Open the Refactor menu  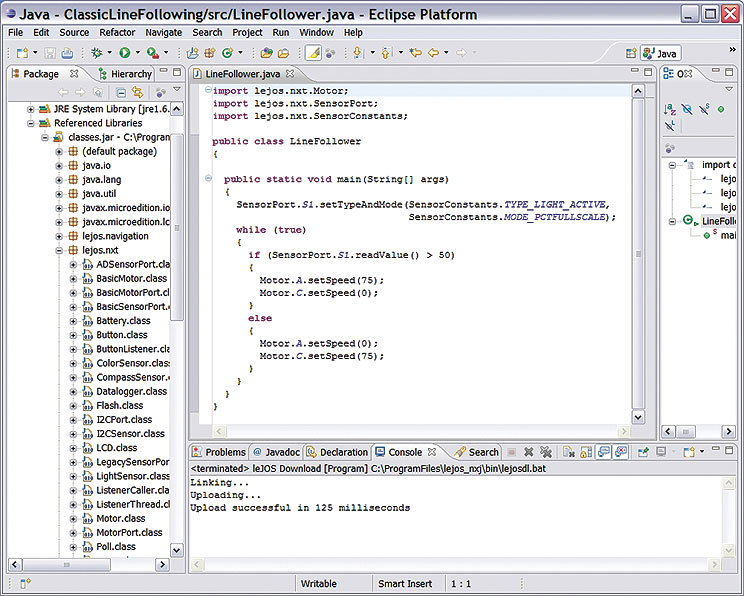tap(117, 32)
